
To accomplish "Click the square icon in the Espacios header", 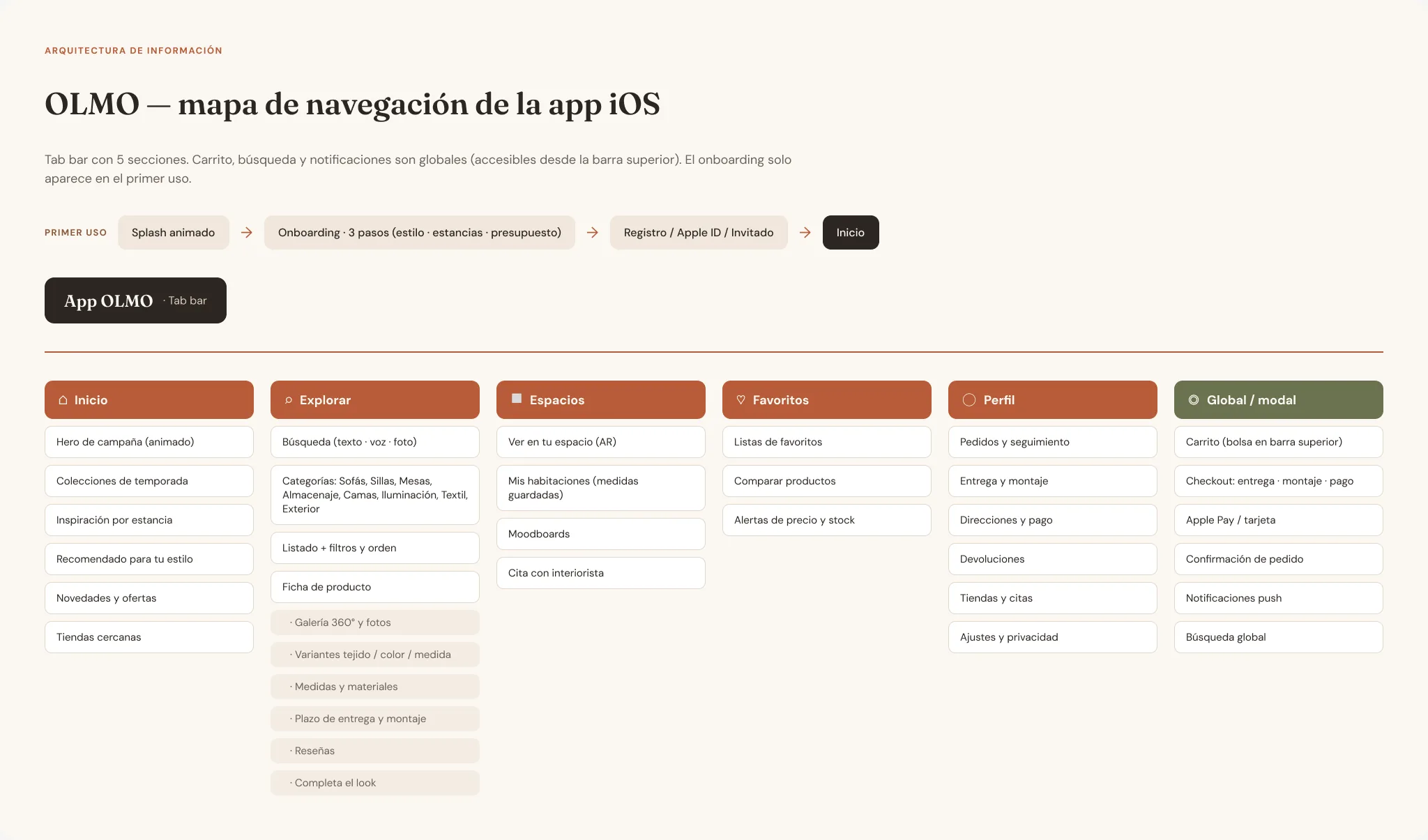I will (517, 399).
